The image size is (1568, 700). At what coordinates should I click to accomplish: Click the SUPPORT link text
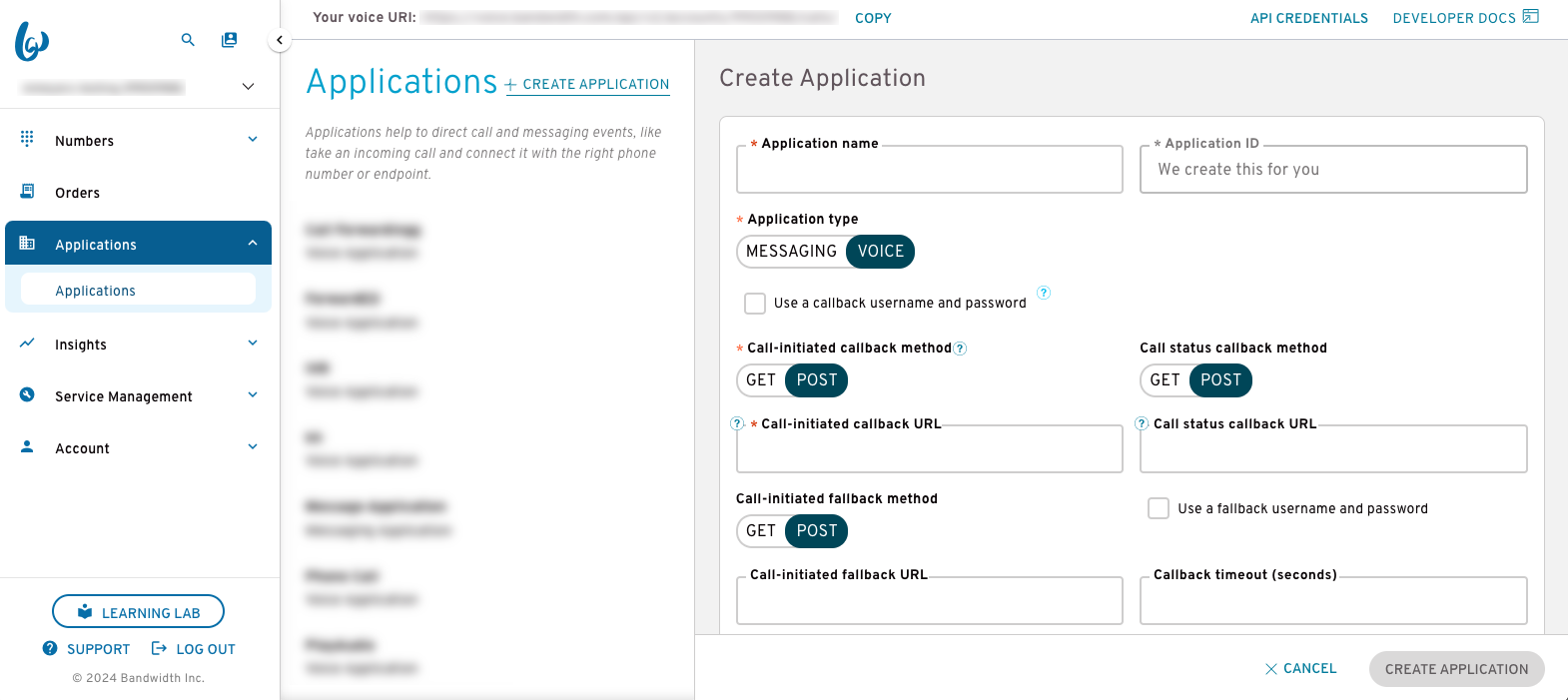coord(98,649)
